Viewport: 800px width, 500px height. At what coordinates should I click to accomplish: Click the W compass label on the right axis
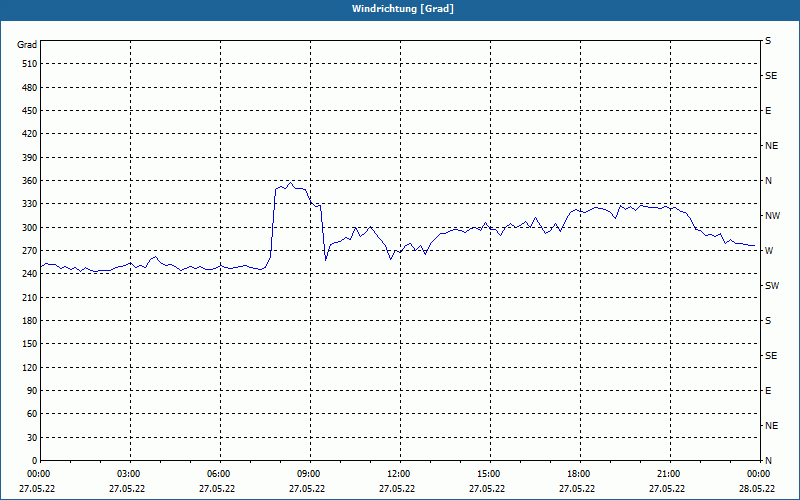tap(769, 251)
